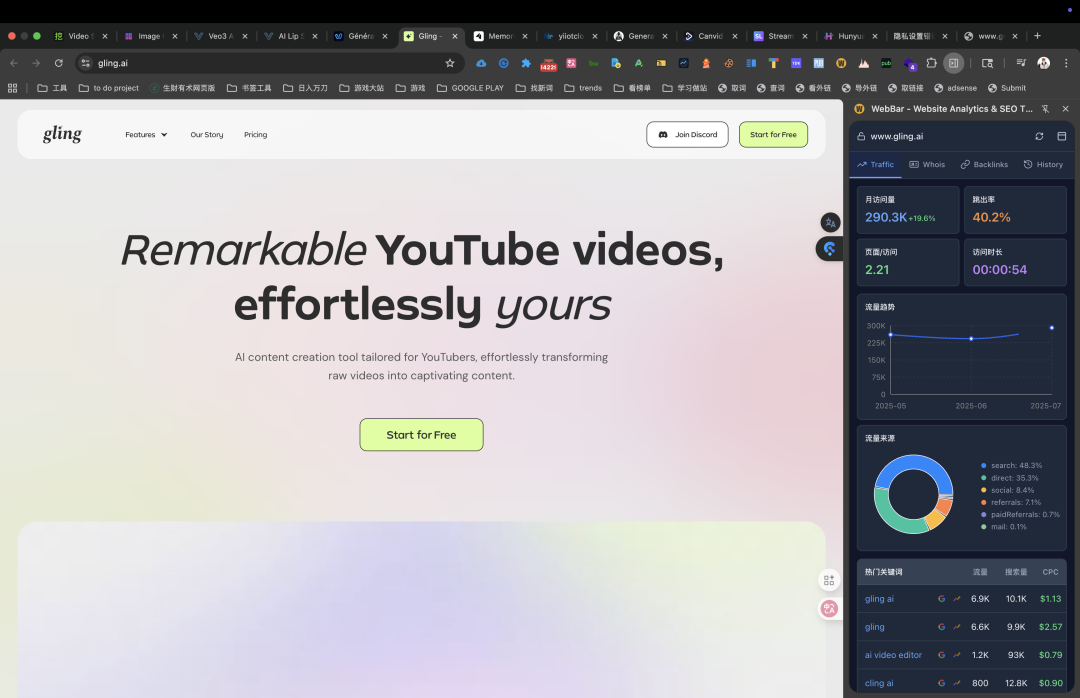Unpin the WebBar side panel
Image resolution: width=1080 pixels, height=698 pixels.
pos(1045,109)
